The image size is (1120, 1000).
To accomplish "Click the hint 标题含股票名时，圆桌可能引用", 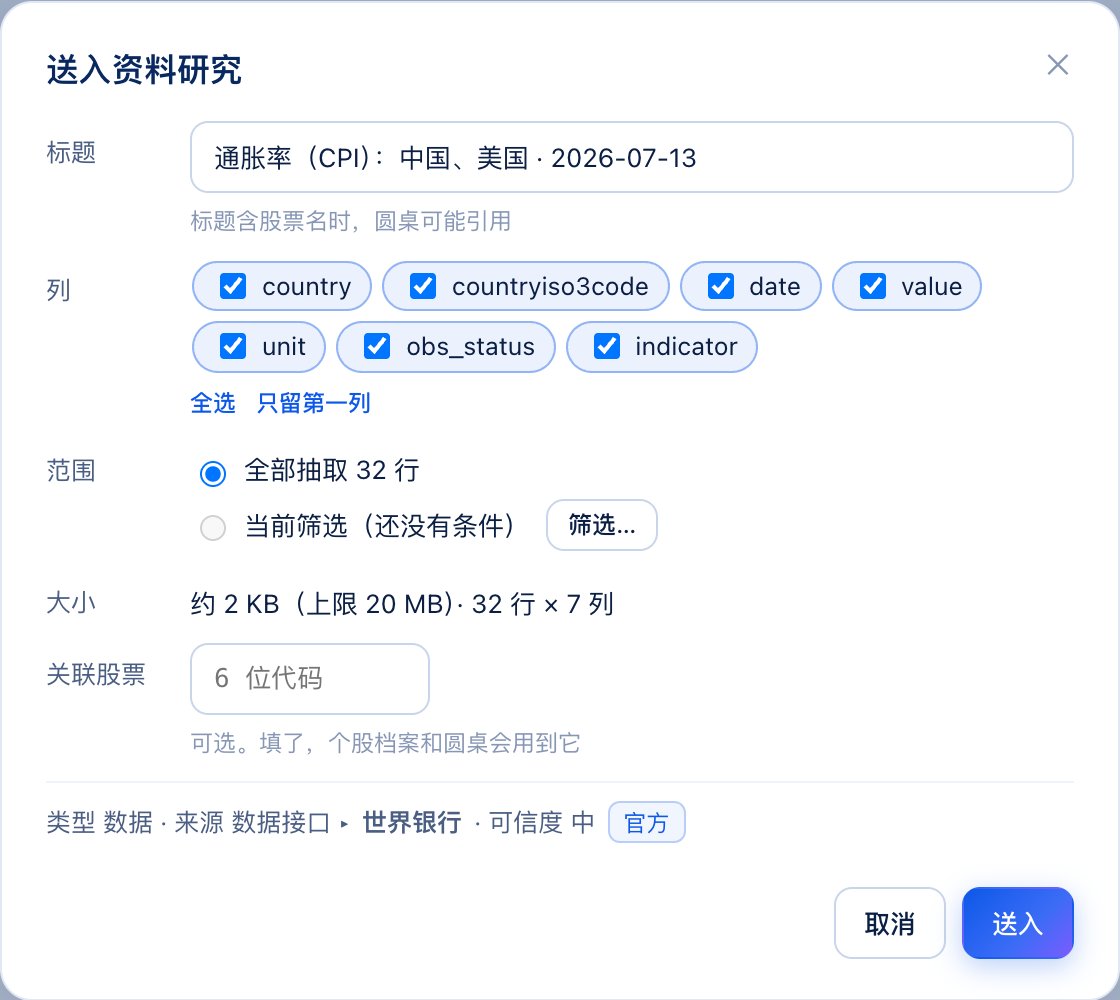I will click(x=351, y=221).
